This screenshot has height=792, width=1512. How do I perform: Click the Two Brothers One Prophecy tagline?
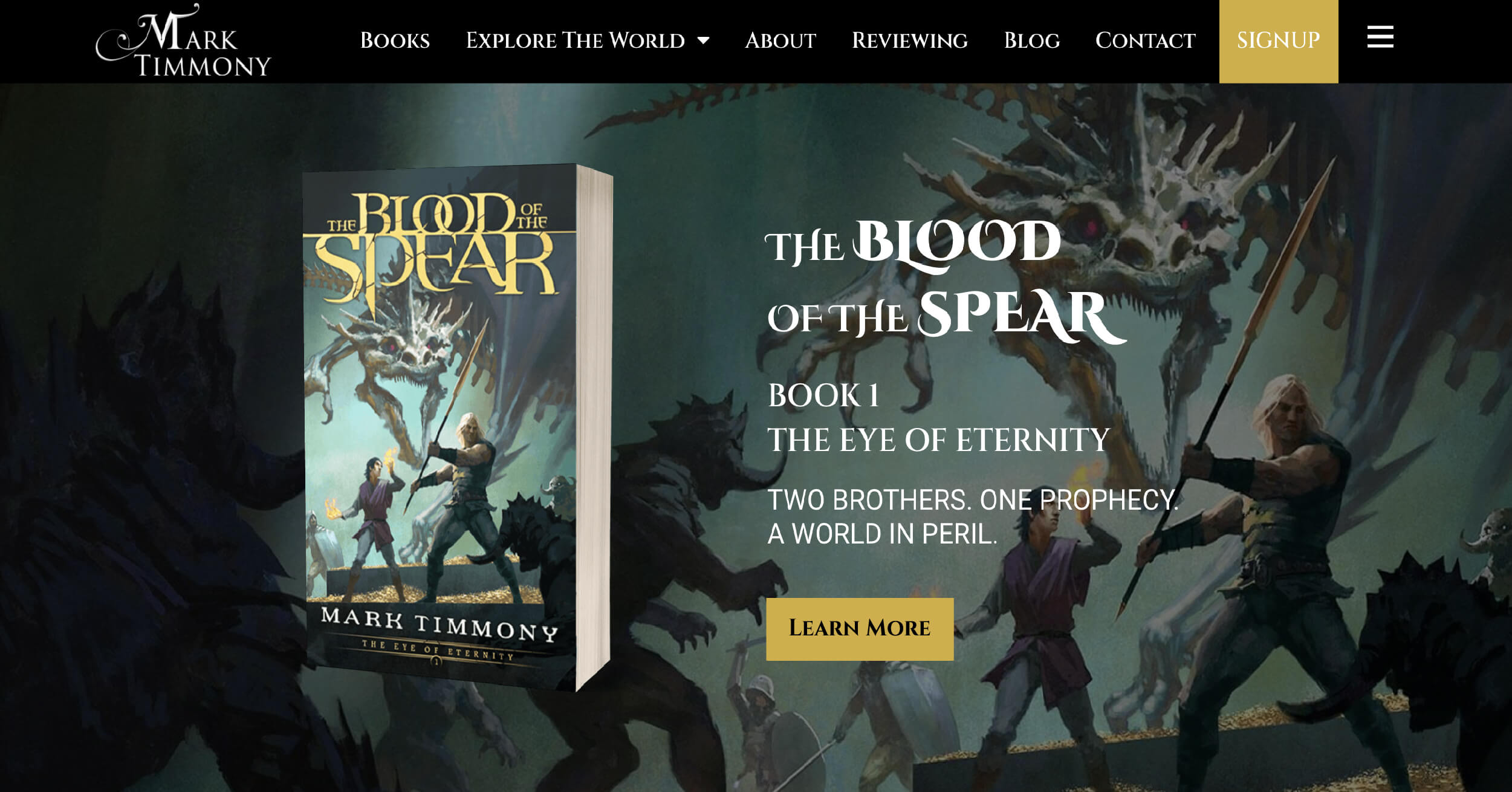pyautogui.click(x=973, y=517)
